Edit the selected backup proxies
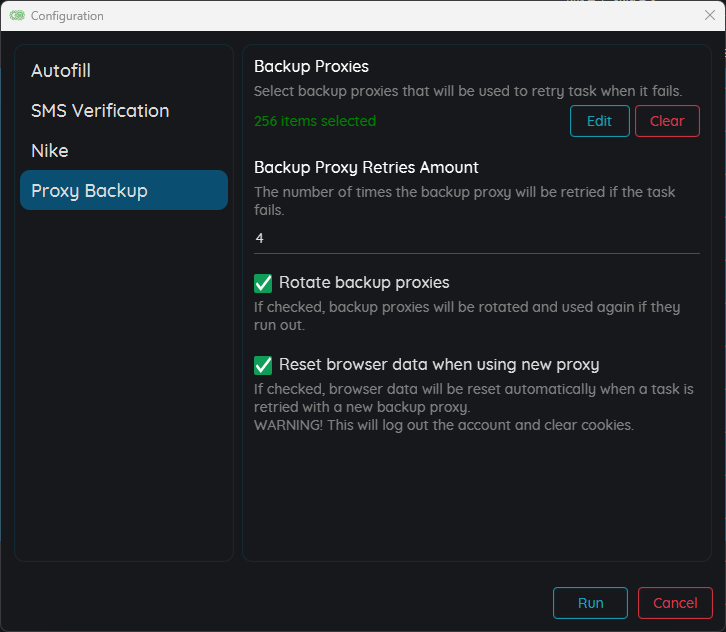This screenshot has width=726, height=632. 600,121
